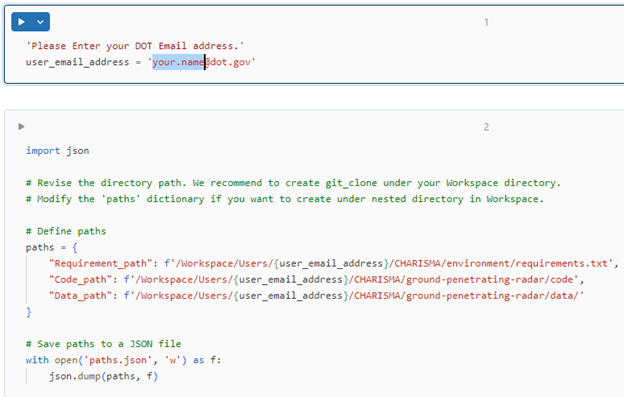The height and width of the screenshot is (397, 624).
Task: Click the 'json.dump(paths, f)' line
Action: (x=103, y=376)
